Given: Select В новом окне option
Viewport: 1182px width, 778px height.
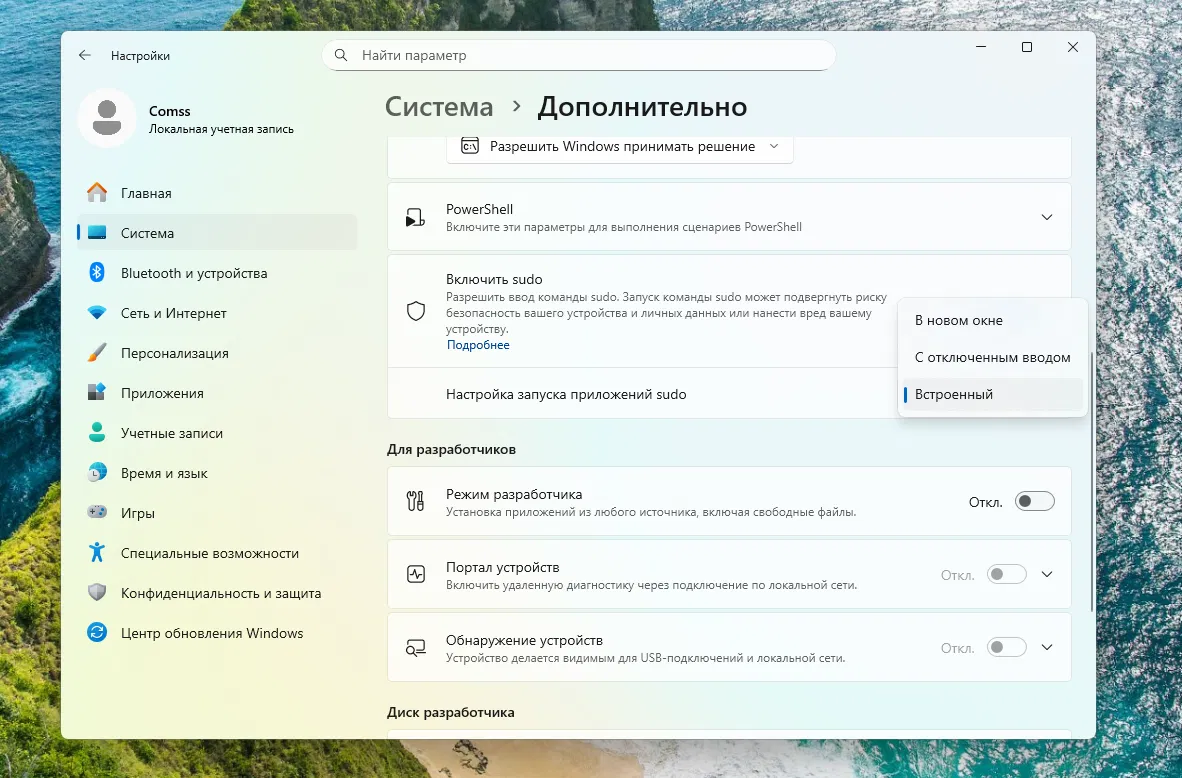Looking at the screenshot, I should click(993, 320).
